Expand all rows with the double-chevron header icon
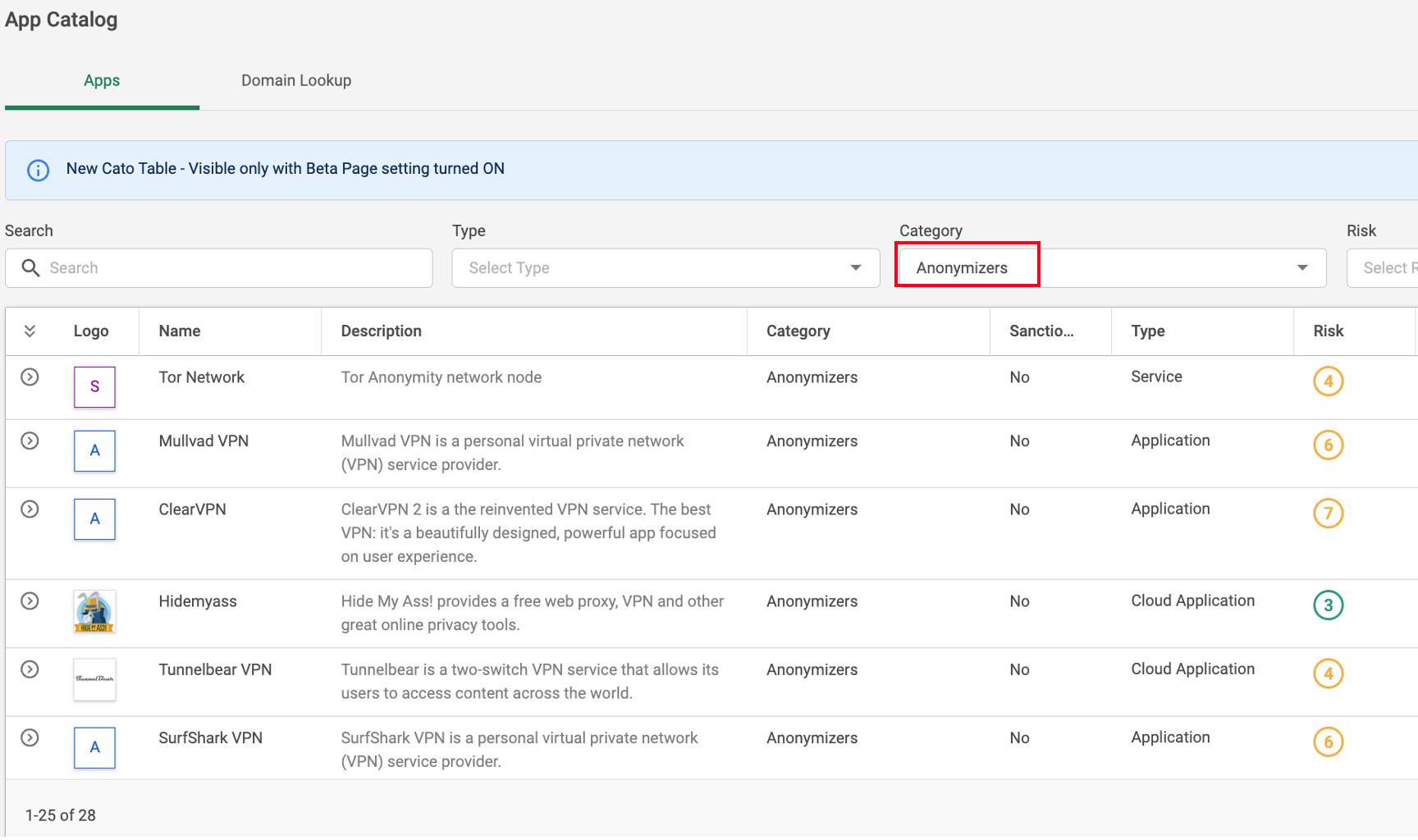1418x840 pixels. point(30,331)
